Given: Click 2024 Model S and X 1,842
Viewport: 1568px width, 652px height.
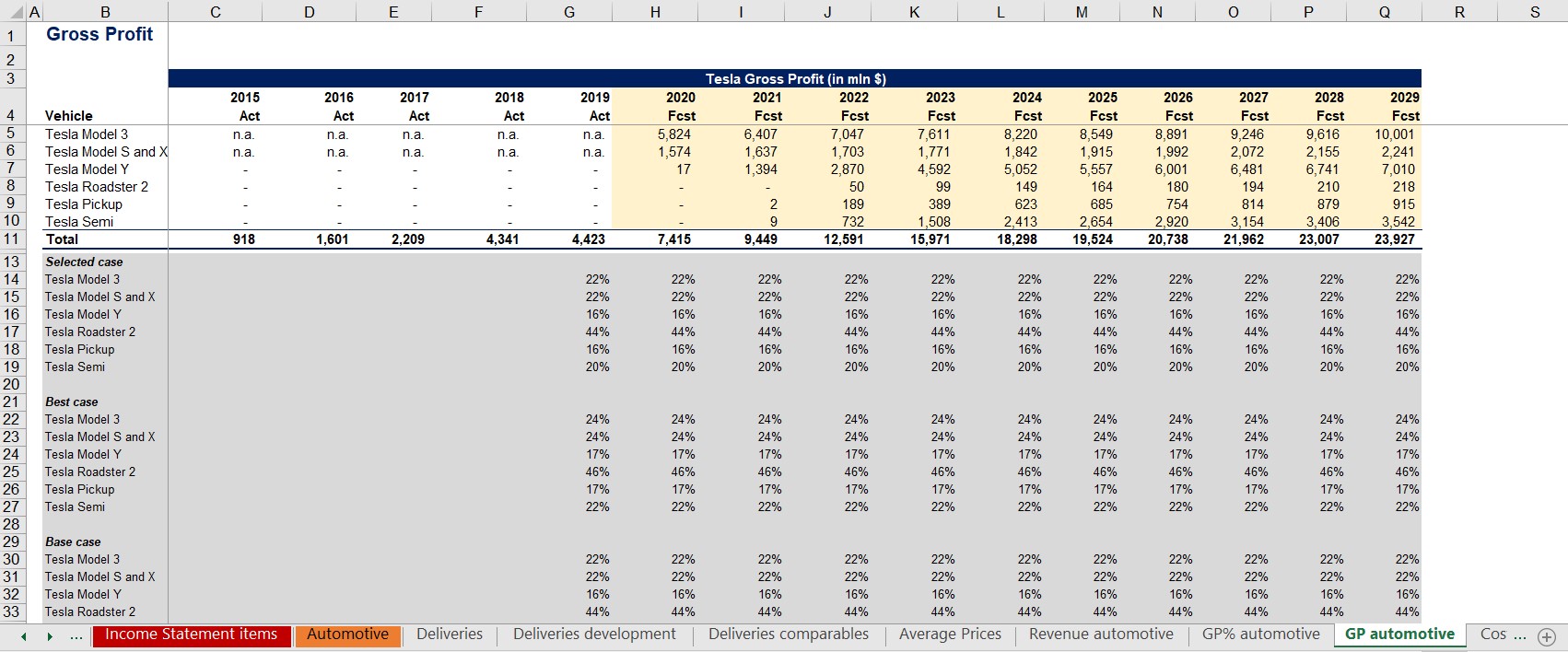Looking at the screenshot, I should point(1021,152).
